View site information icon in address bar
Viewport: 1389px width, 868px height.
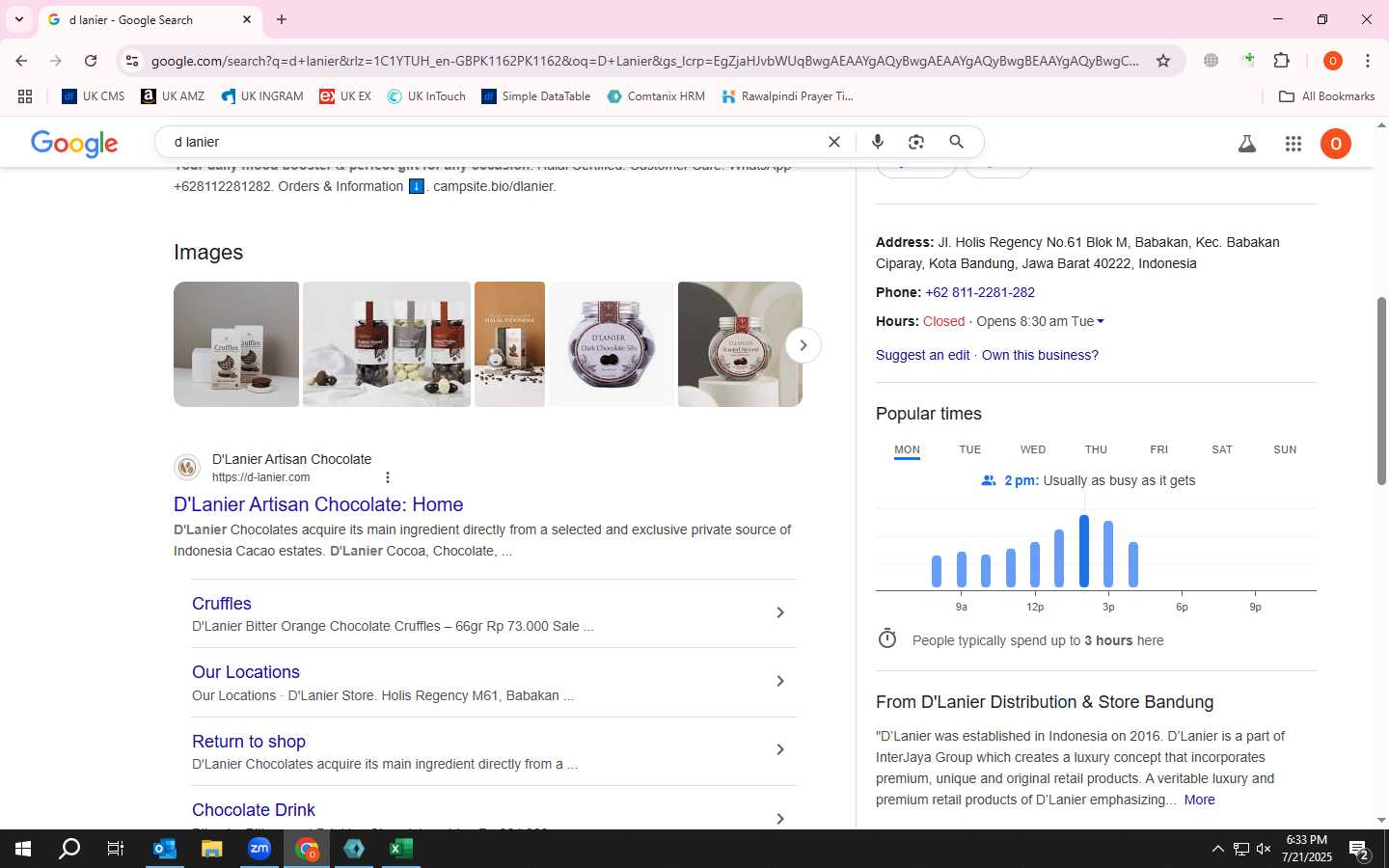[132, 61]
